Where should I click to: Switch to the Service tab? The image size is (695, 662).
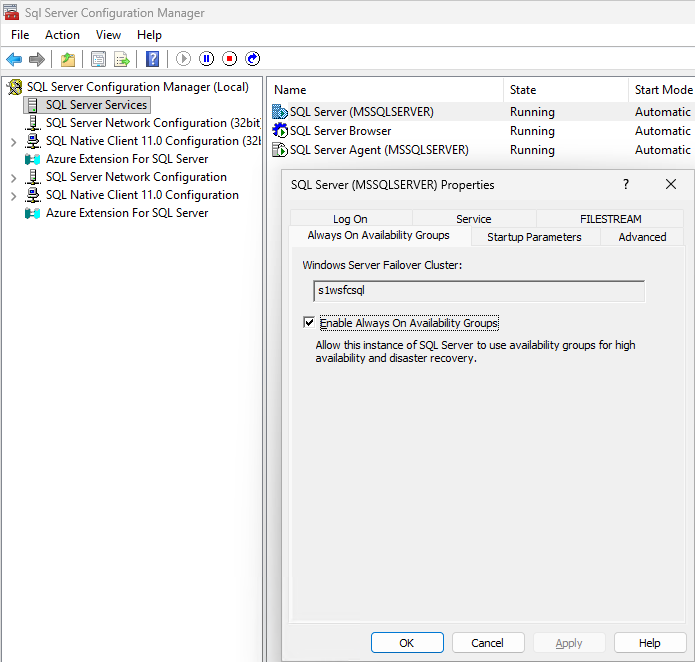(x=474, y=218)
